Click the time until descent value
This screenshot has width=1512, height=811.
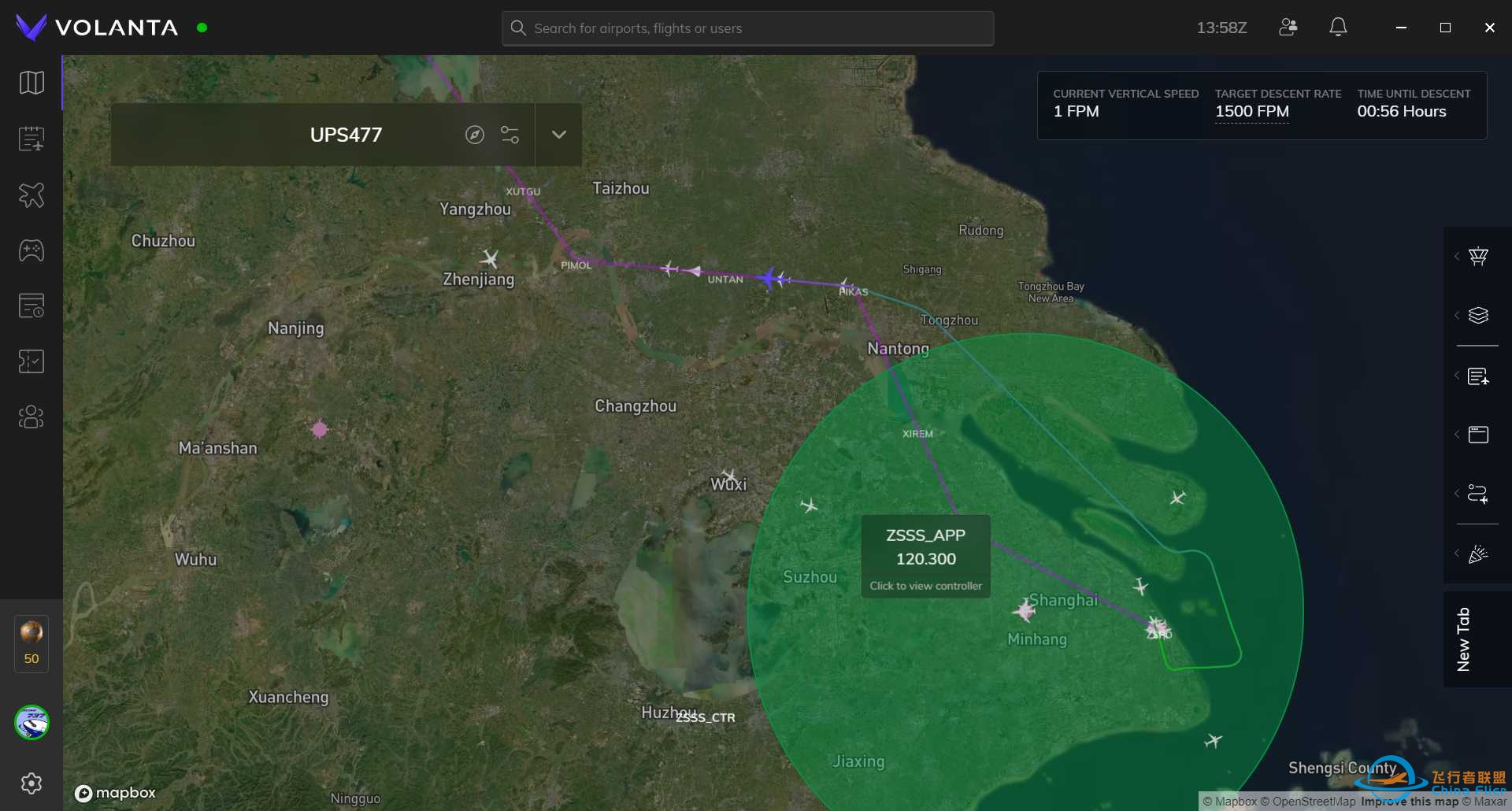1402,112
